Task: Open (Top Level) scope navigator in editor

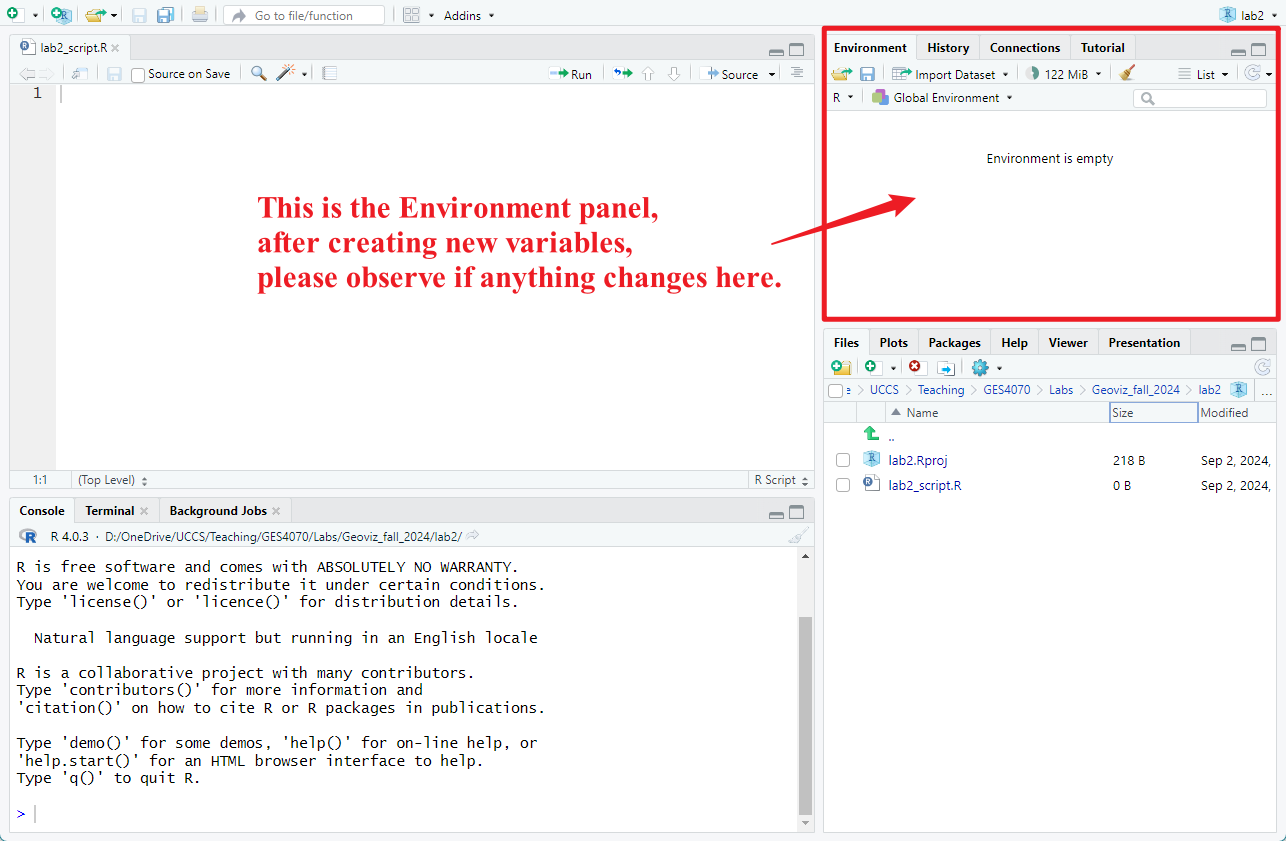Action: coord(112,480)
